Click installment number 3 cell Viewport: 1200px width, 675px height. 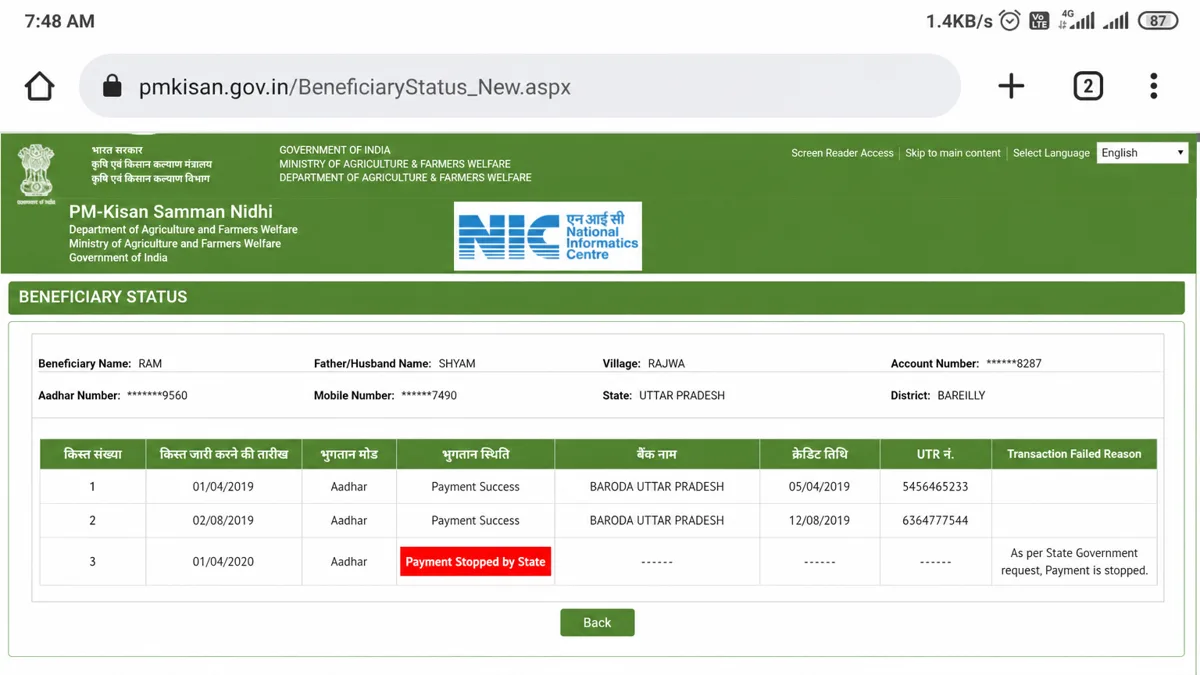click(x=92, y=562)
